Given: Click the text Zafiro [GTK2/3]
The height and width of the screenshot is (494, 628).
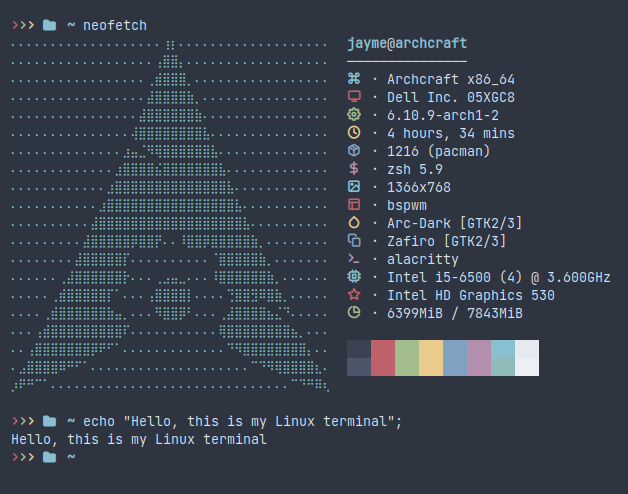Looking at the screenshot, I should [447, 241].
